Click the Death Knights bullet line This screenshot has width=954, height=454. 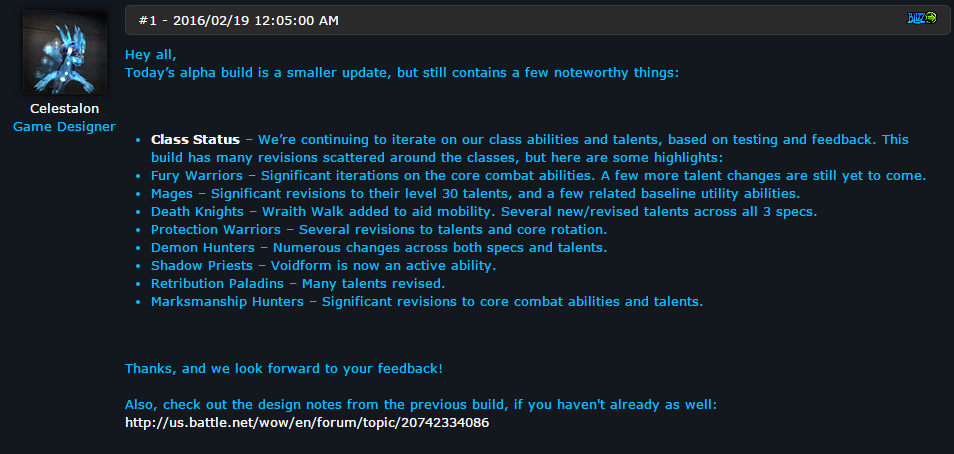(485, 212)
